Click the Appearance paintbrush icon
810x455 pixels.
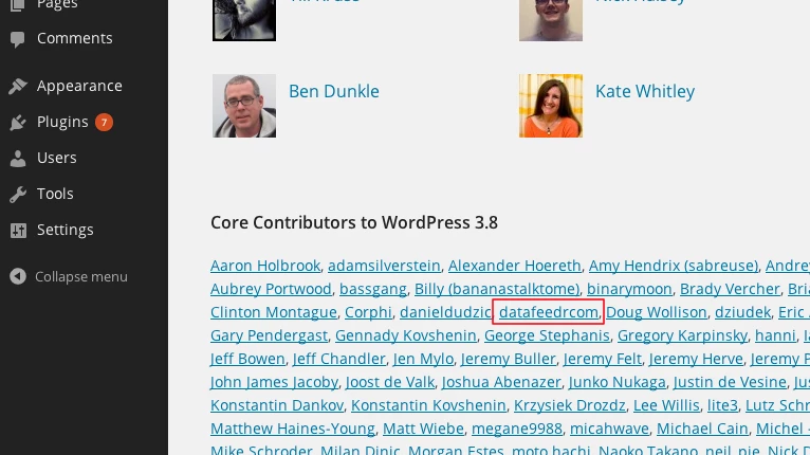tap(18, 86)
